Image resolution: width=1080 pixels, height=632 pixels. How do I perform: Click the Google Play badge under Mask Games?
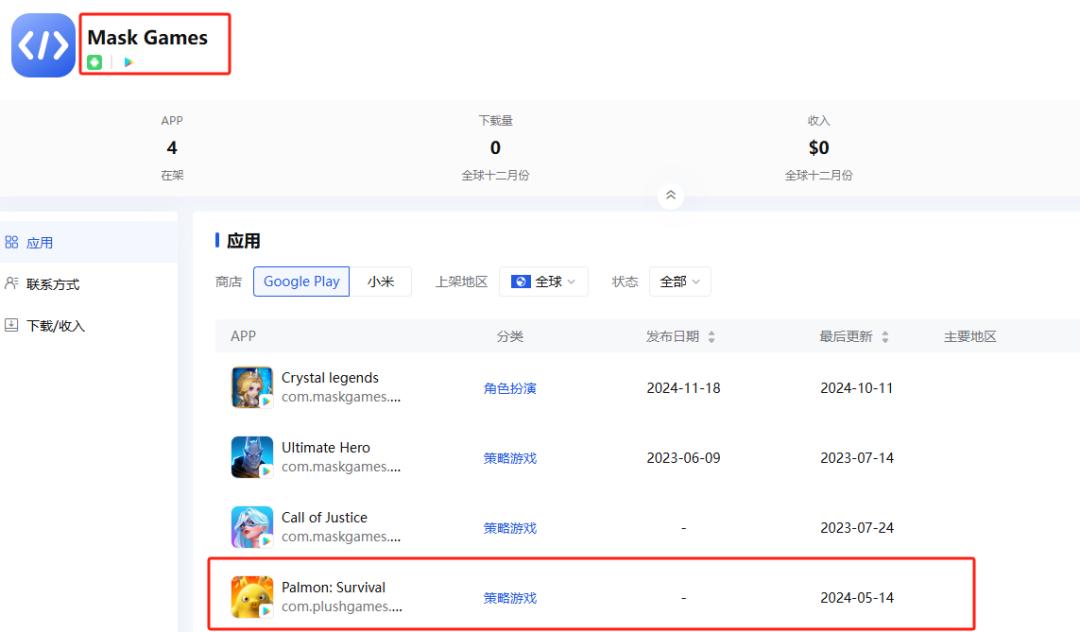coord(127,62)
